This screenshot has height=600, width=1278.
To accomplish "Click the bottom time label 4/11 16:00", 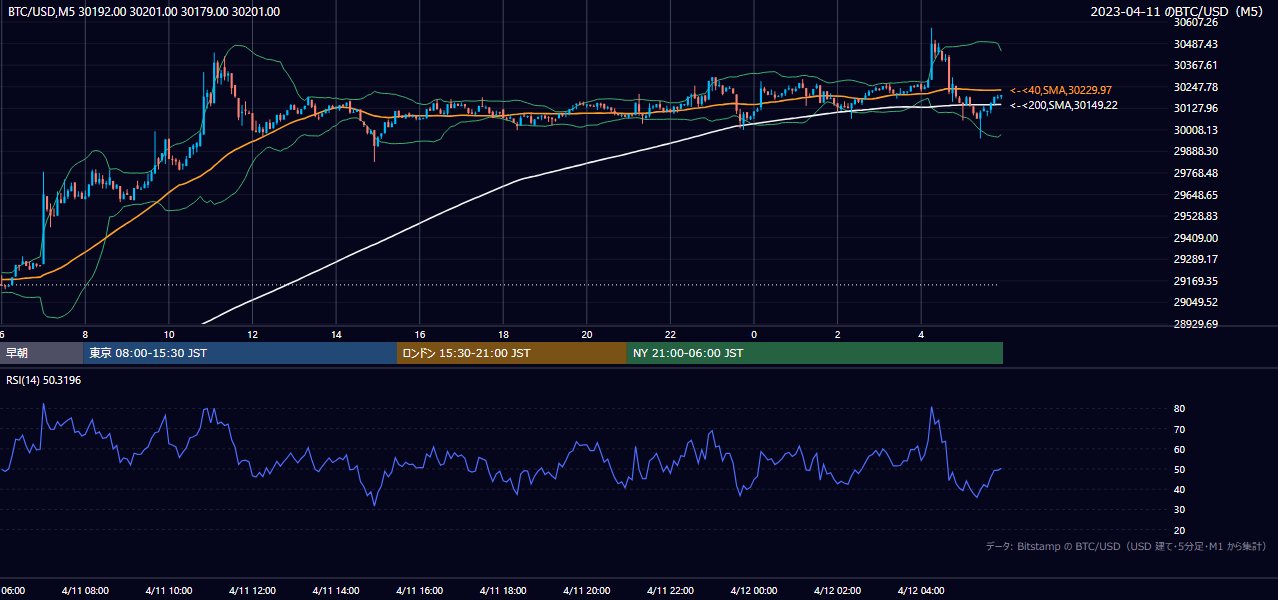I will click(x=419, y=591).
